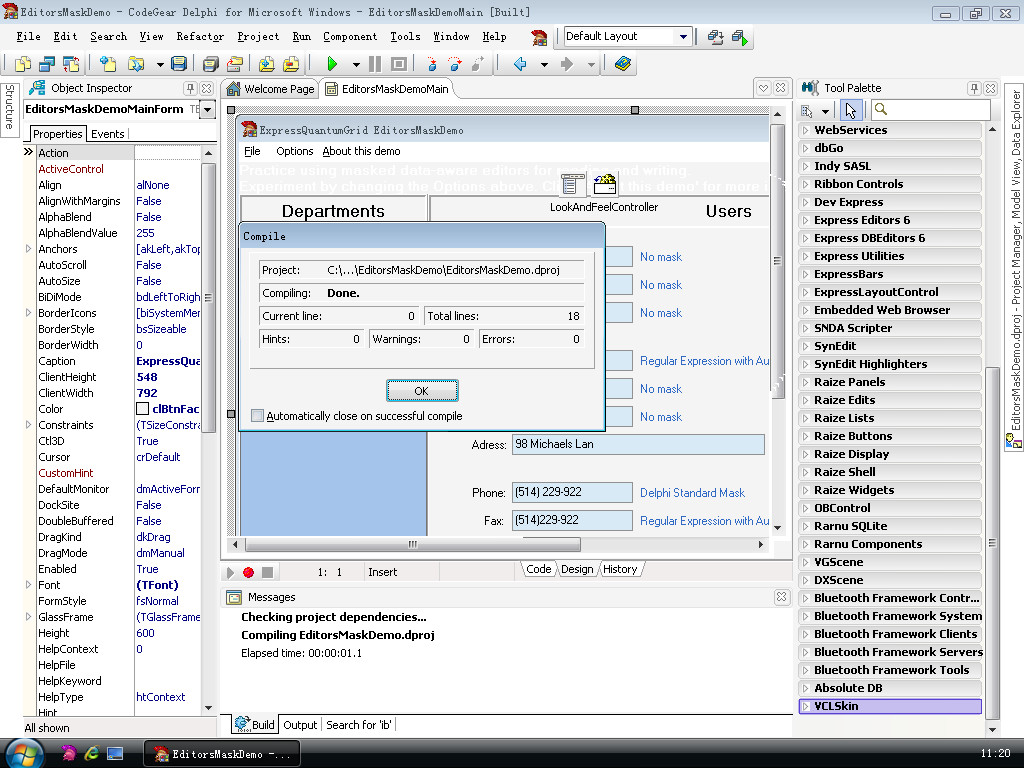
Task: Click the Add File to Project icon
Action: point(266,64)
